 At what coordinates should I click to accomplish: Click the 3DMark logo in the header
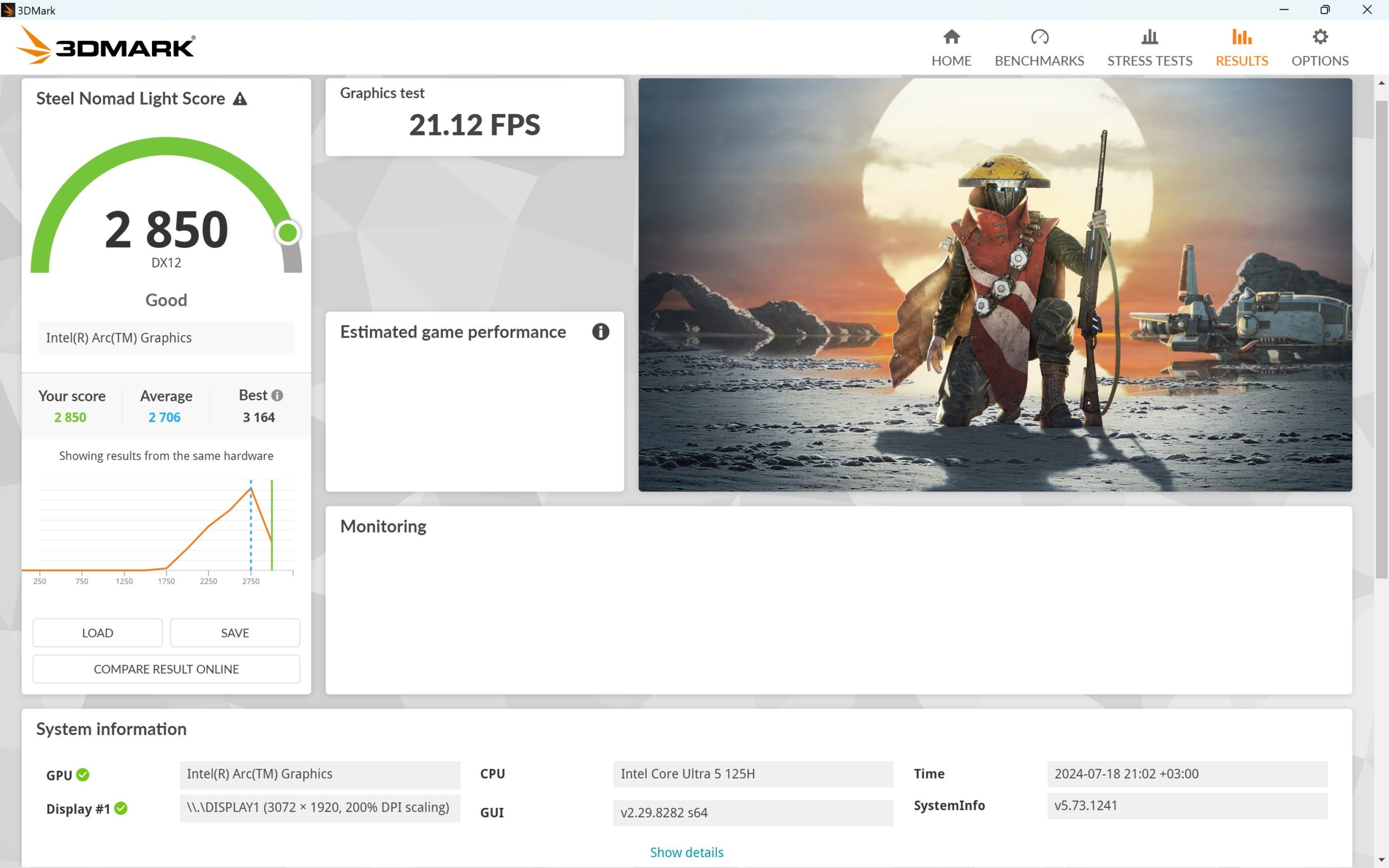pyautogui.click(x=105, y=46)
